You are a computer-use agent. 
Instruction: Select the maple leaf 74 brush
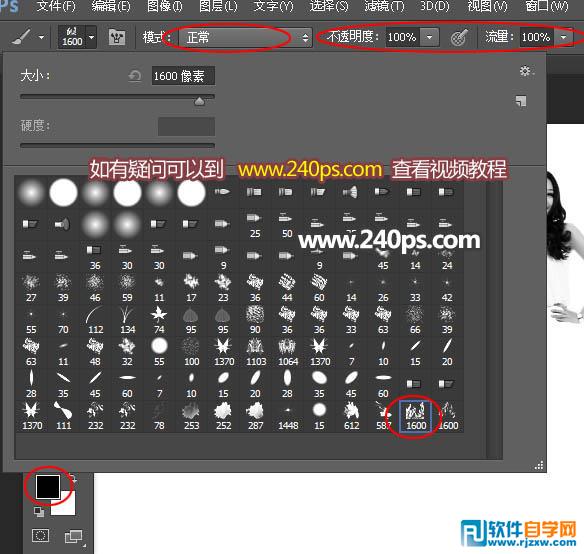click(159, 320)
